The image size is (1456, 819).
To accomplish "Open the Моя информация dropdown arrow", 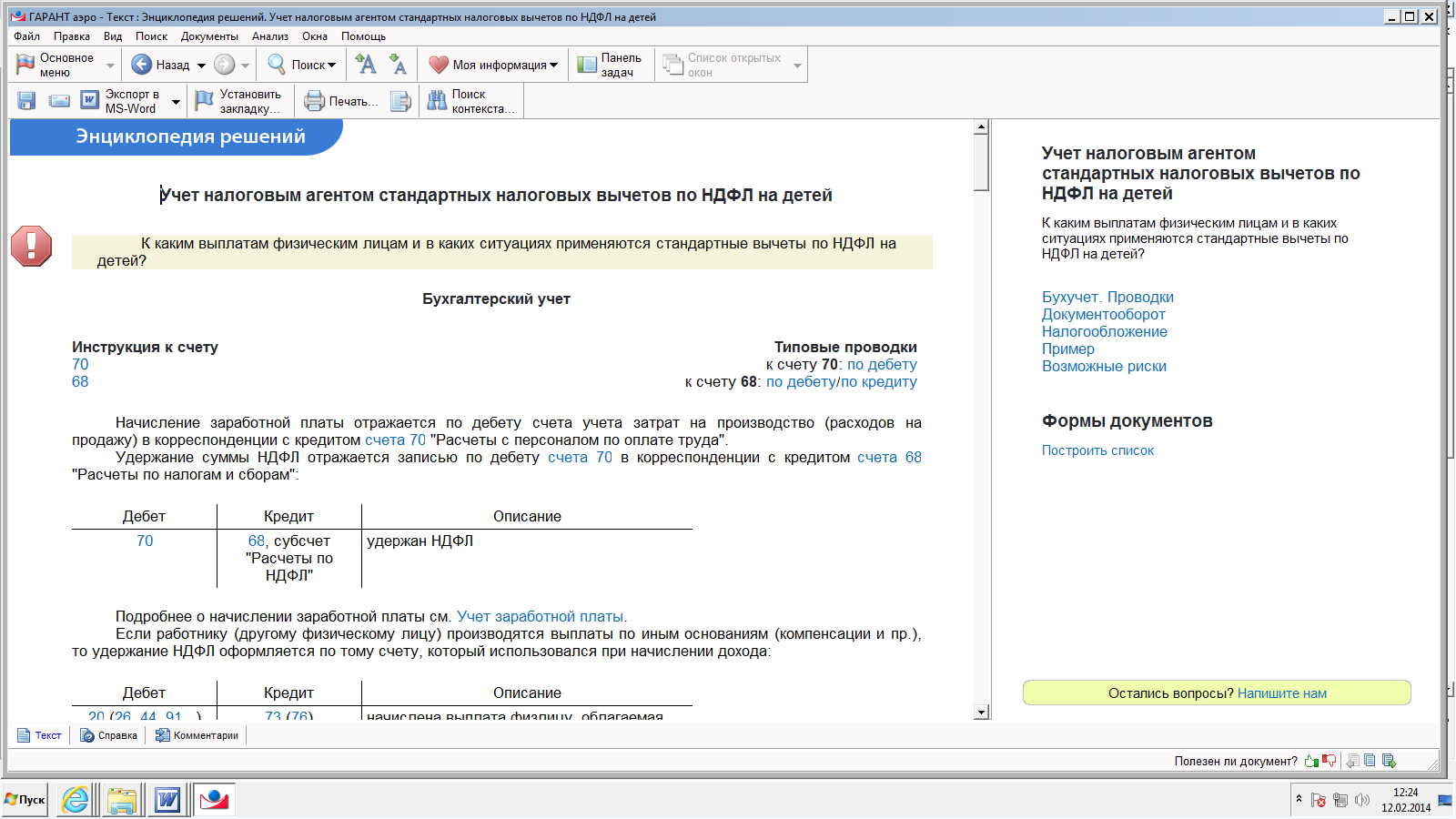I will (x=553, y=66).
